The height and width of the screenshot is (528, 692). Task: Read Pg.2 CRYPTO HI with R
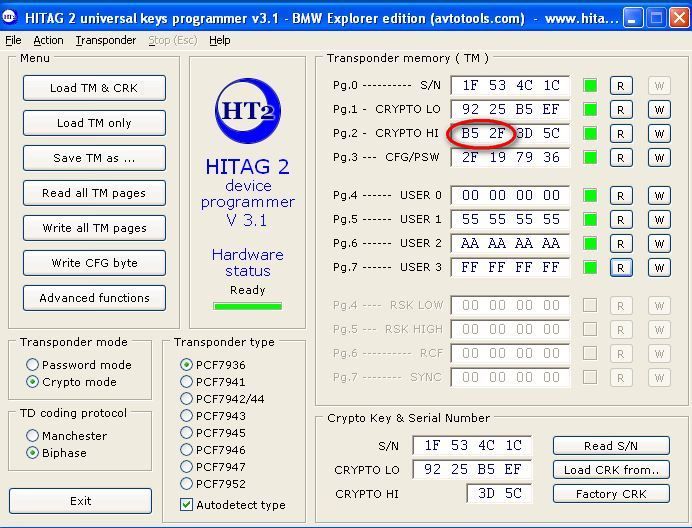coord(621,133)
